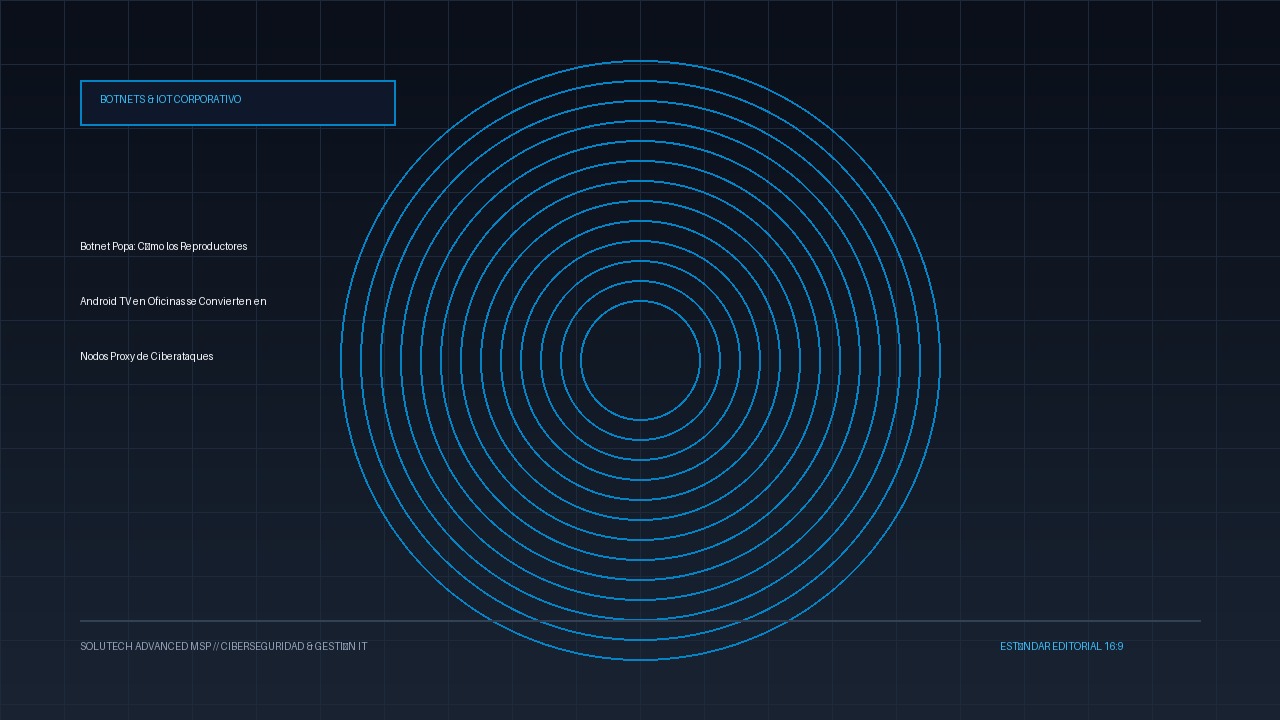1280x720 pixels.
Task: Click the ESTÁNDAR EDITORIAL label
Action: (x=1050, y=646)
